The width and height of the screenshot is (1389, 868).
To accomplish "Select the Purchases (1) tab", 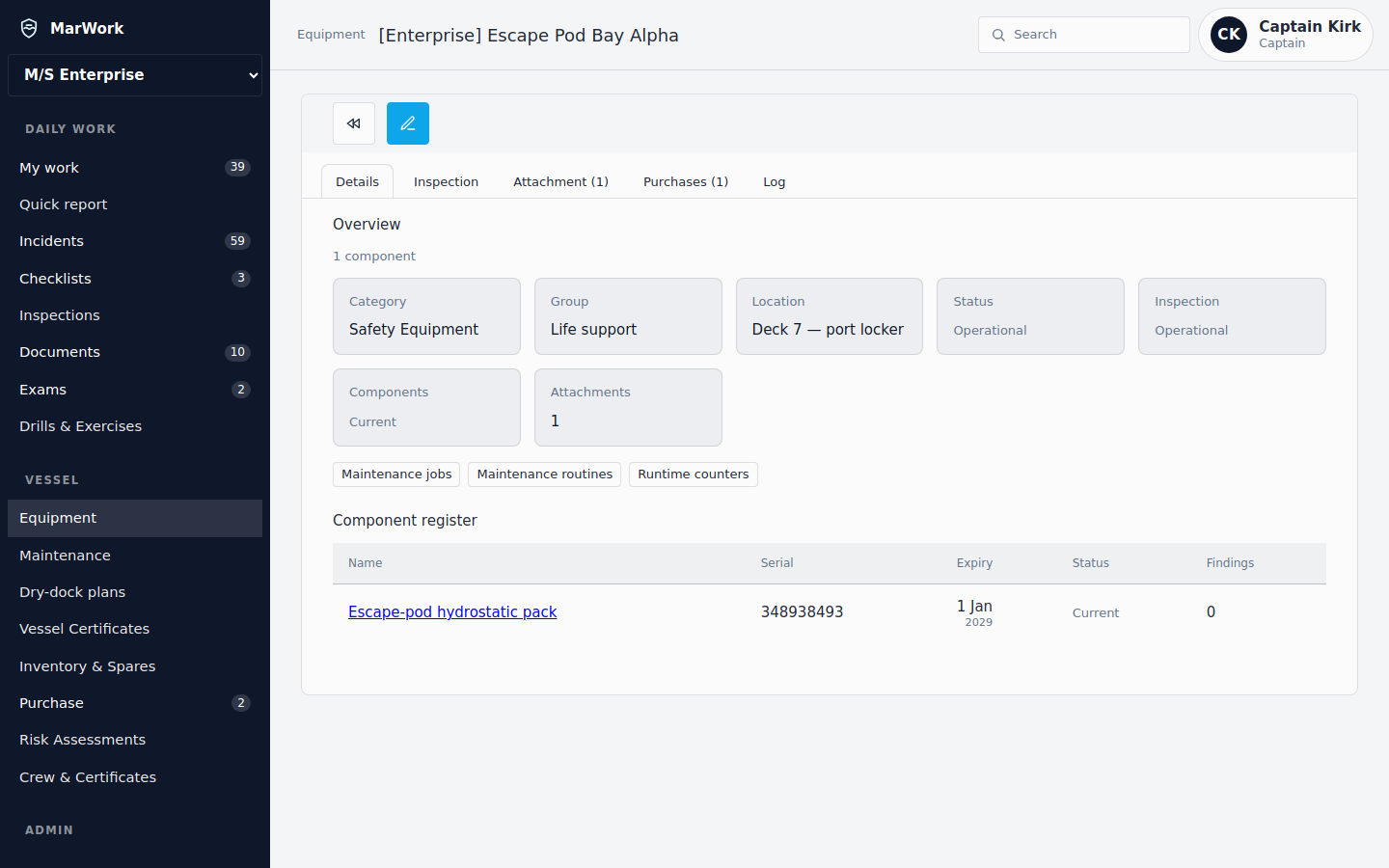I will [x=686, y=181].
